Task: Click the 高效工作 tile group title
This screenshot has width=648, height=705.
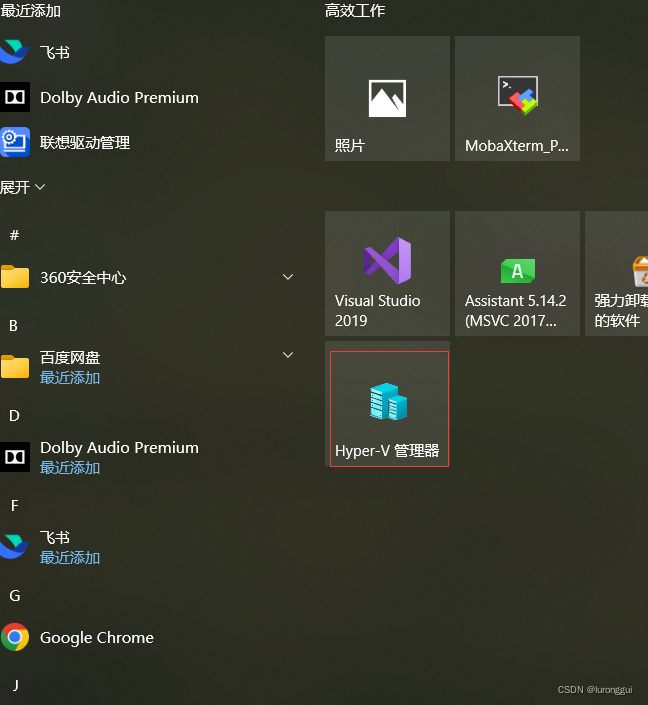Action: click(355, 11)
